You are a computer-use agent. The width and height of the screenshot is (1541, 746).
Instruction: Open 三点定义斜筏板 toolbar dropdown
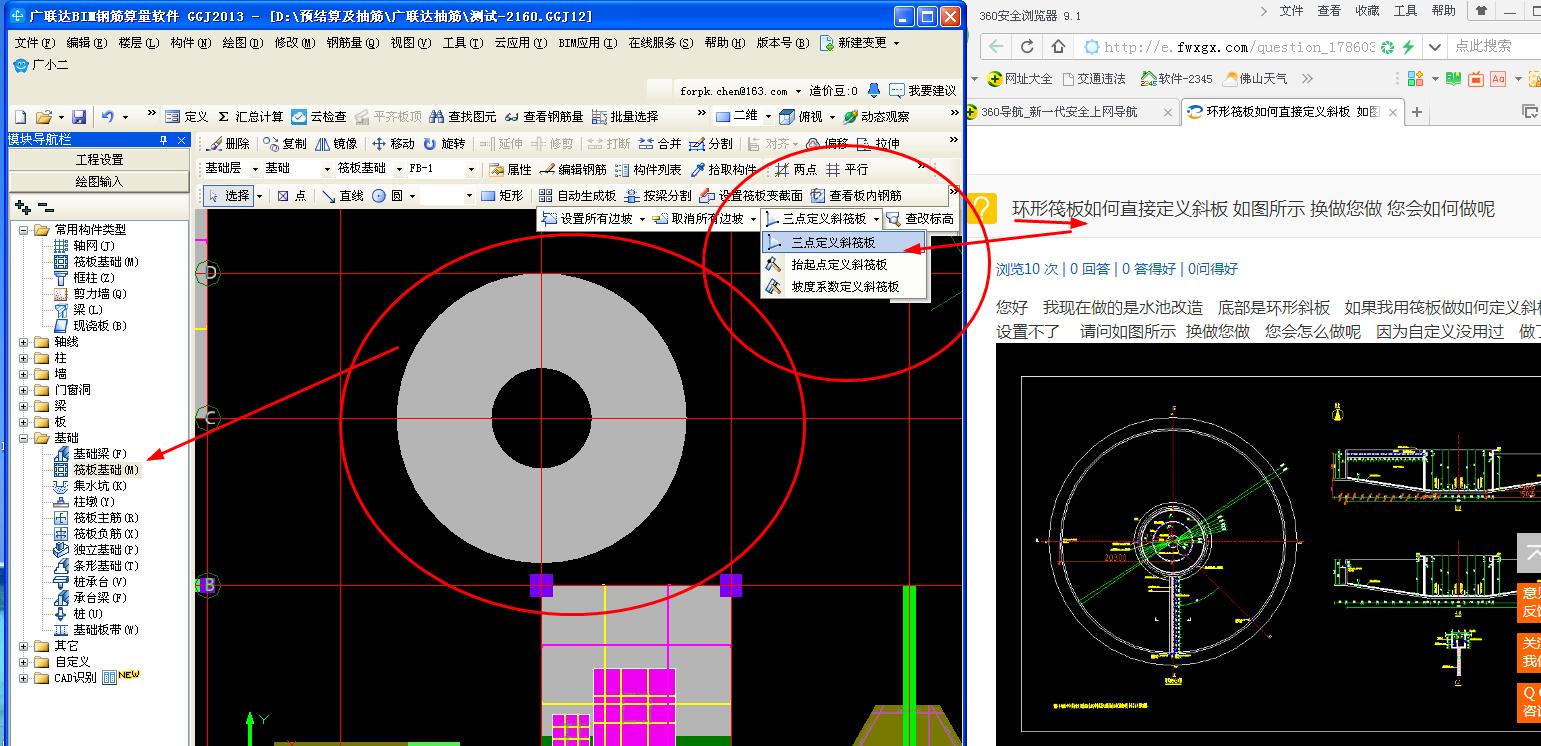pyautogui.click(x=876, y=219)
